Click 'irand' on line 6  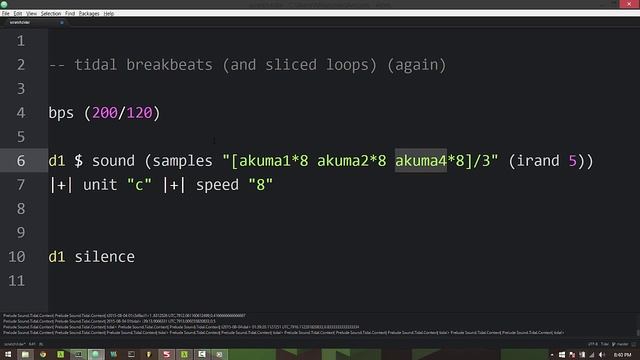tap(538, 161)
